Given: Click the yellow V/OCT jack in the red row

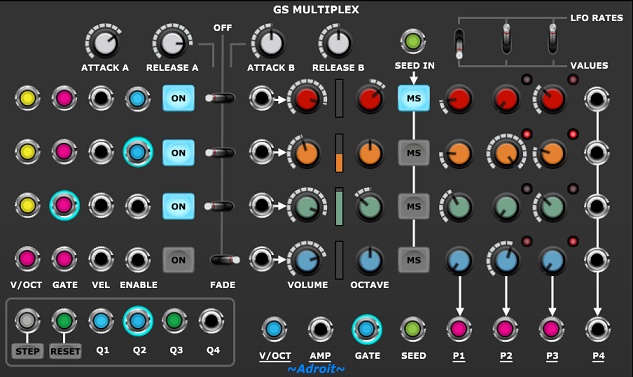Looking at the screenshot, I should (x=27, y=98).
